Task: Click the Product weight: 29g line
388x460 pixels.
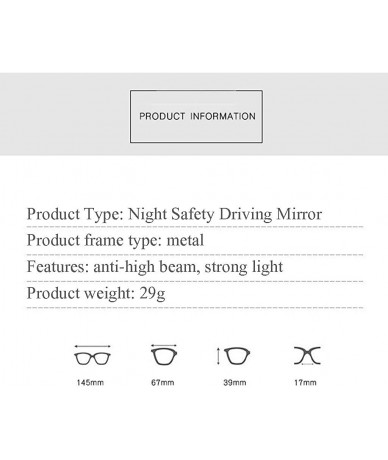Action: click(96, 293)
